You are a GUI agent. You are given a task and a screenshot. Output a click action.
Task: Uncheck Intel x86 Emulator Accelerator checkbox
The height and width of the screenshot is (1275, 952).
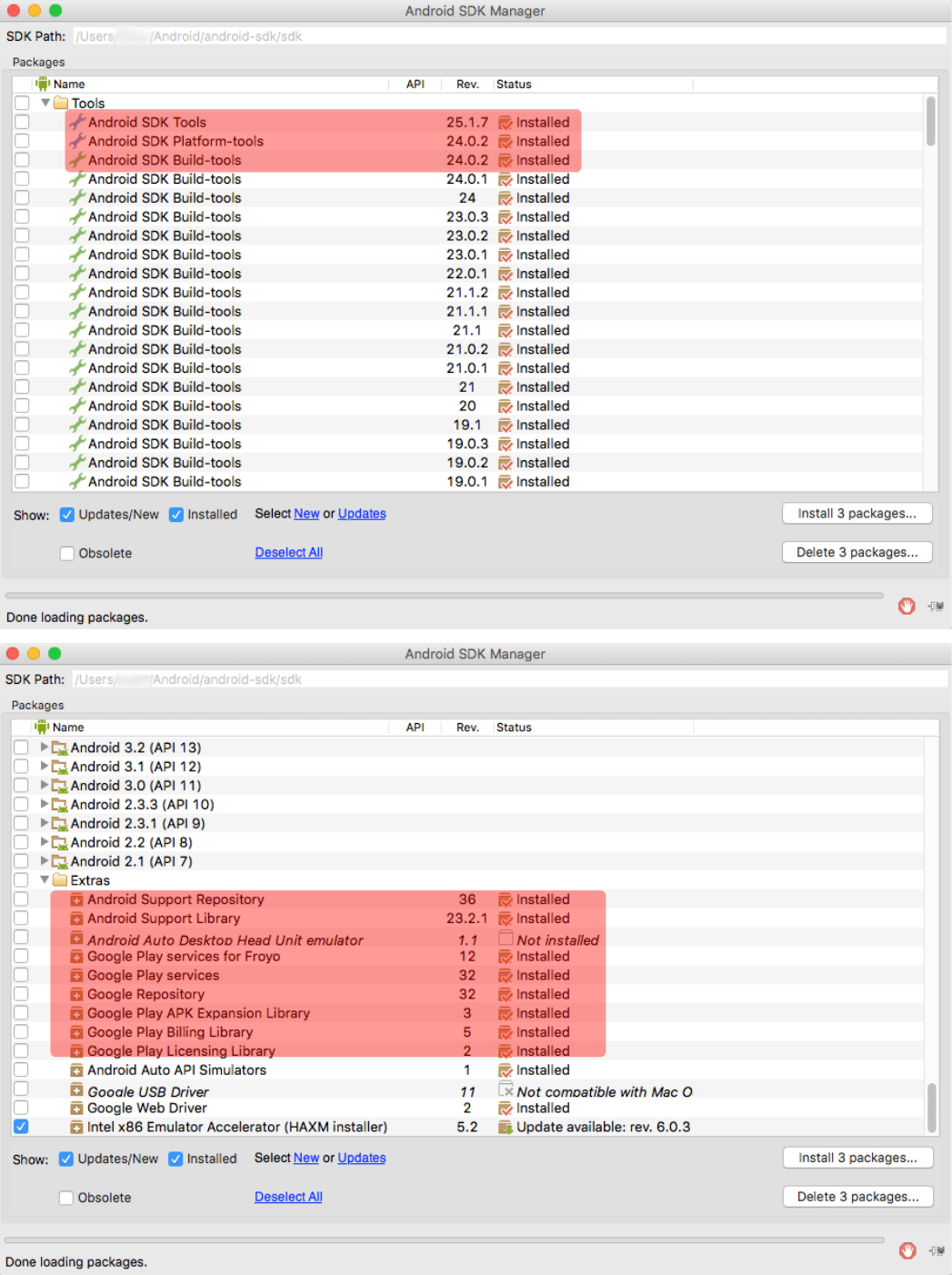(x=21, y=1126)
